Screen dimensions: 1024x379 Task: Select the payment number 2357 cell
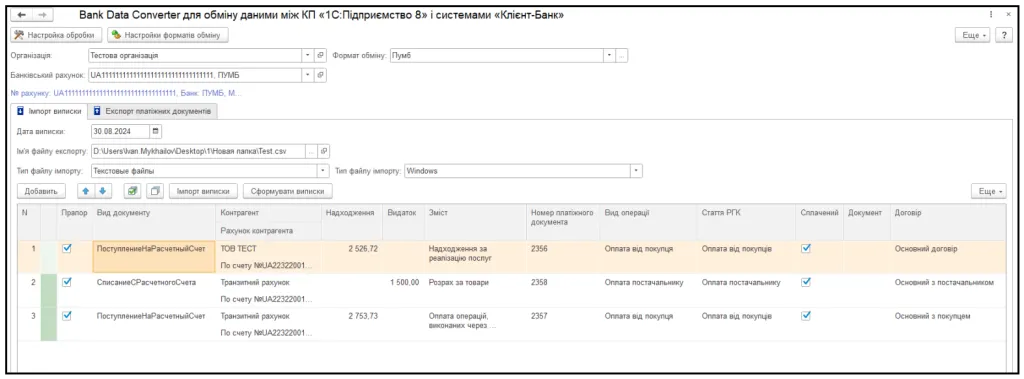coord(563,323)
